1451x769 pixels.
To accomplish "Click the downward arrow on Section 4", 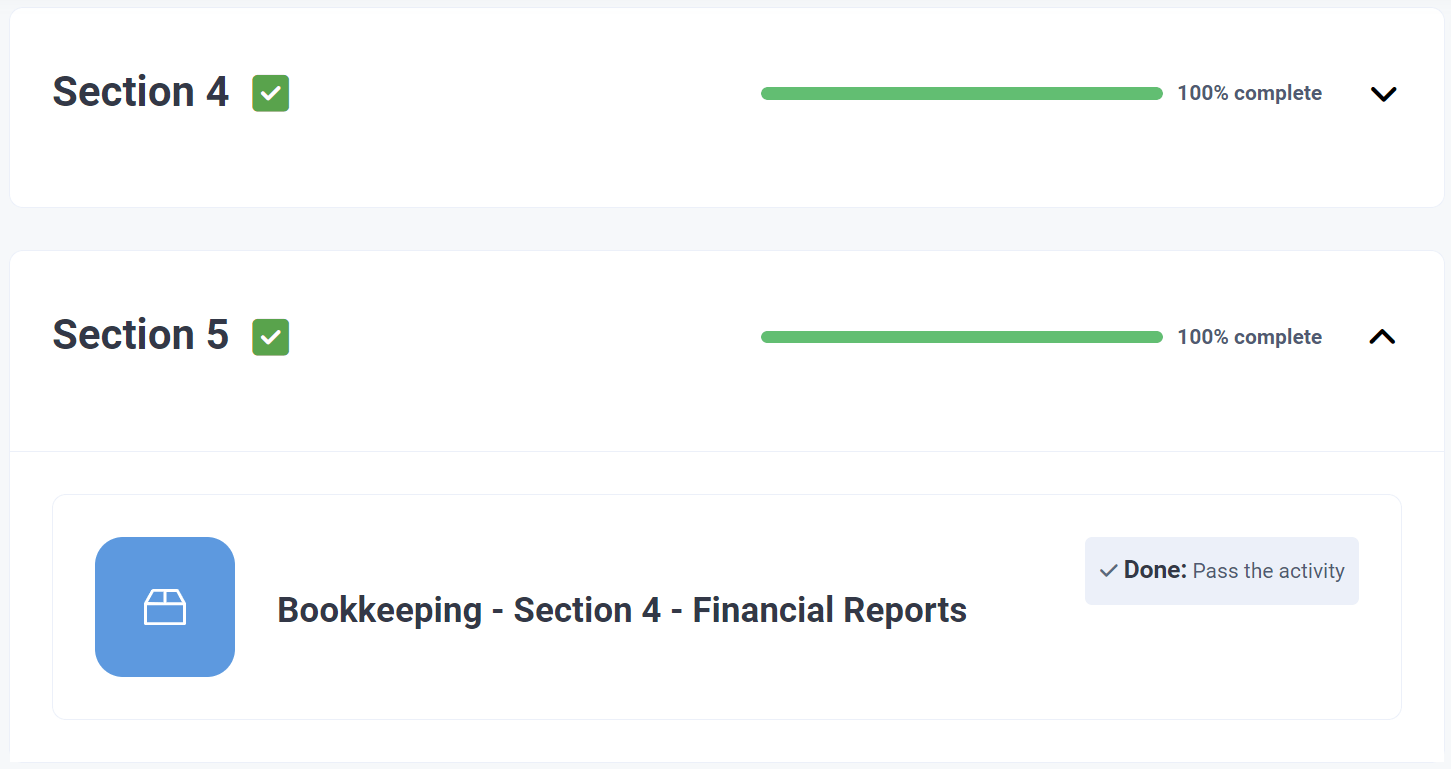I will pos(1383,93).
